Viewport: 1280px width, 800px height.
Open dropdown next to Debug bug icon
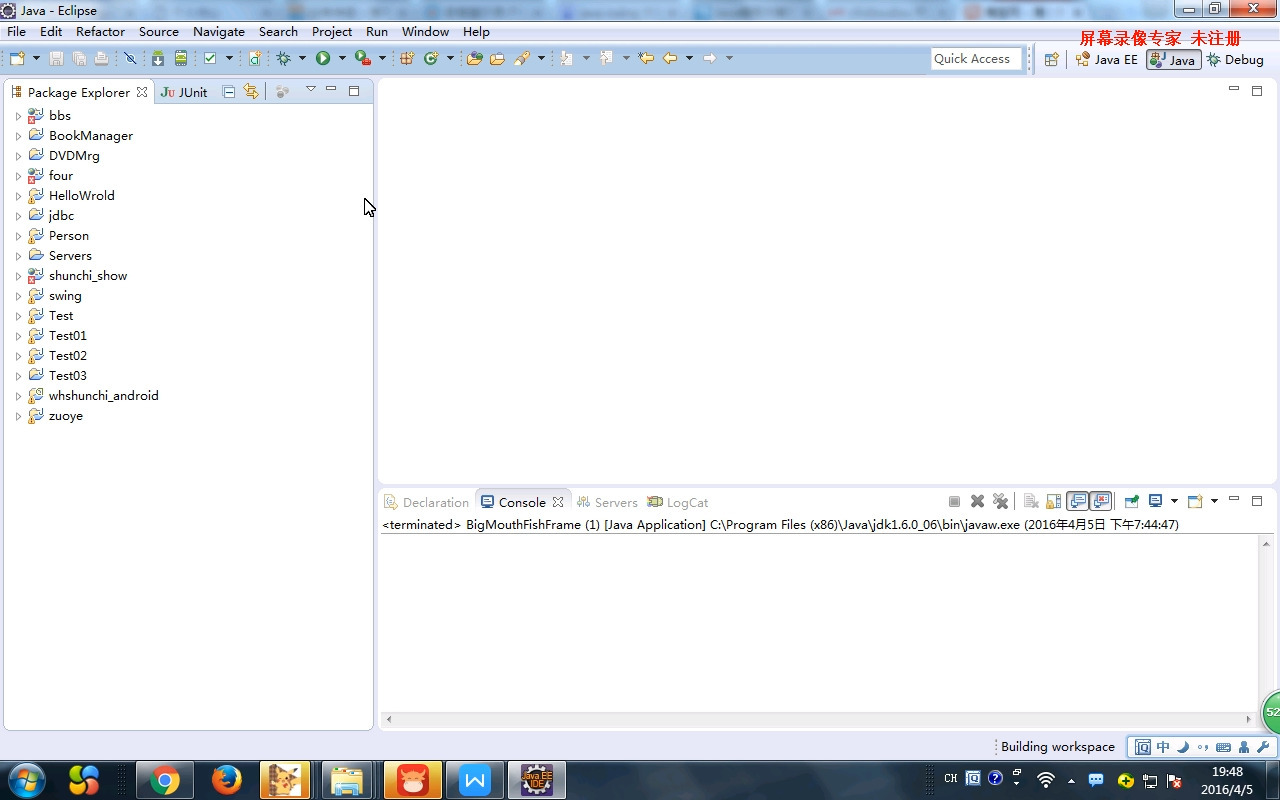[302, 59]
